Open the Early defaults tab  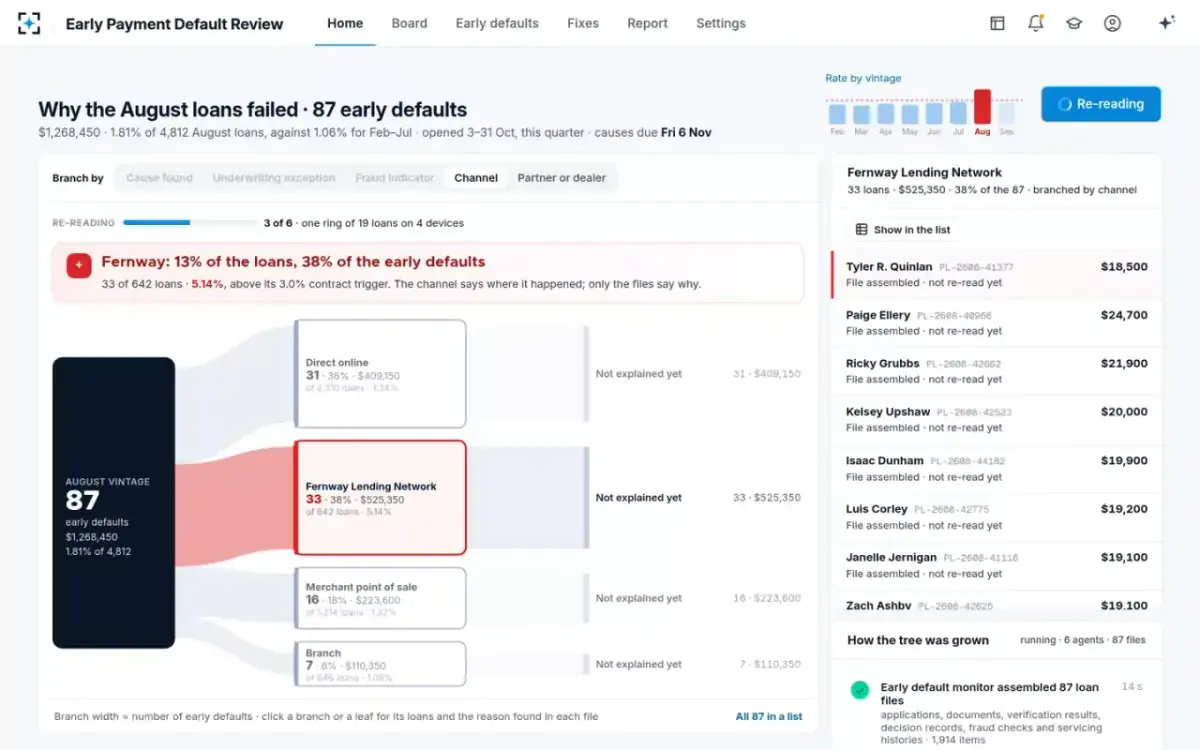[x=497, y=23]
